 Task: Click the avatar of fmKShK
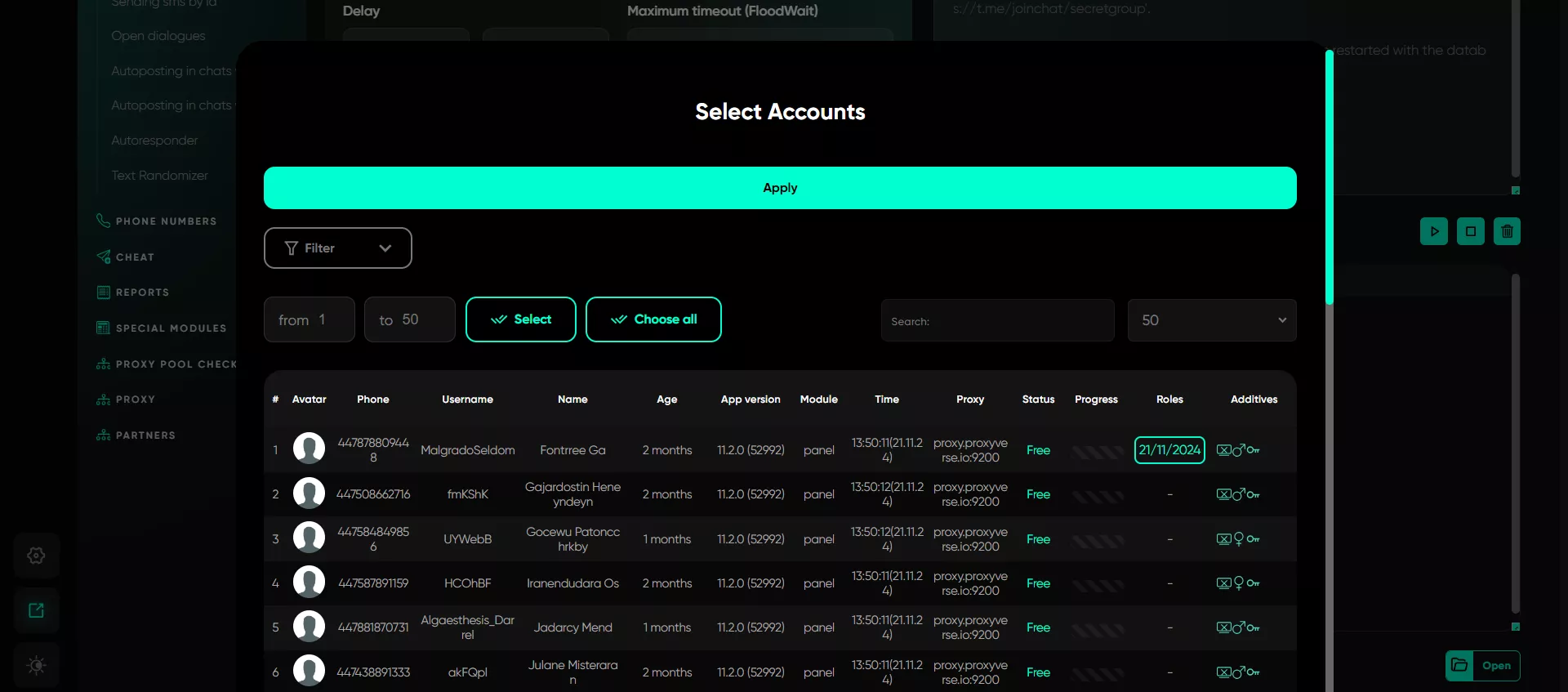tap(309, 493)
